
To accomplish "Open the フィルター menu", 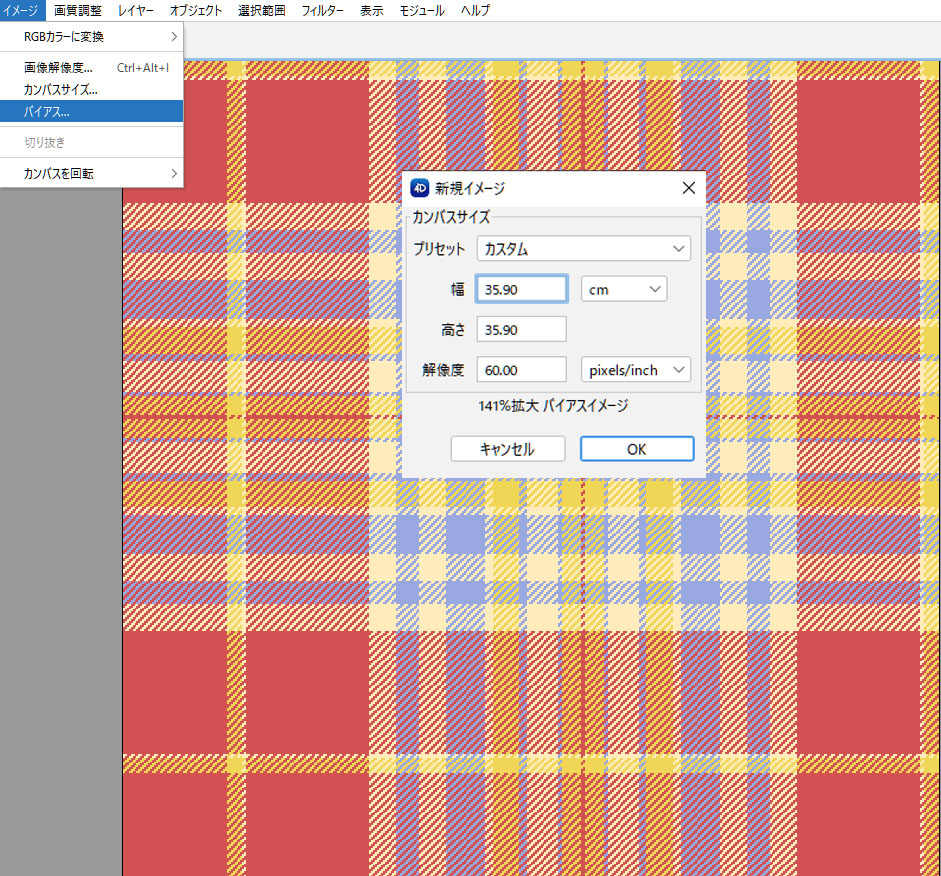I will (322, 10).
